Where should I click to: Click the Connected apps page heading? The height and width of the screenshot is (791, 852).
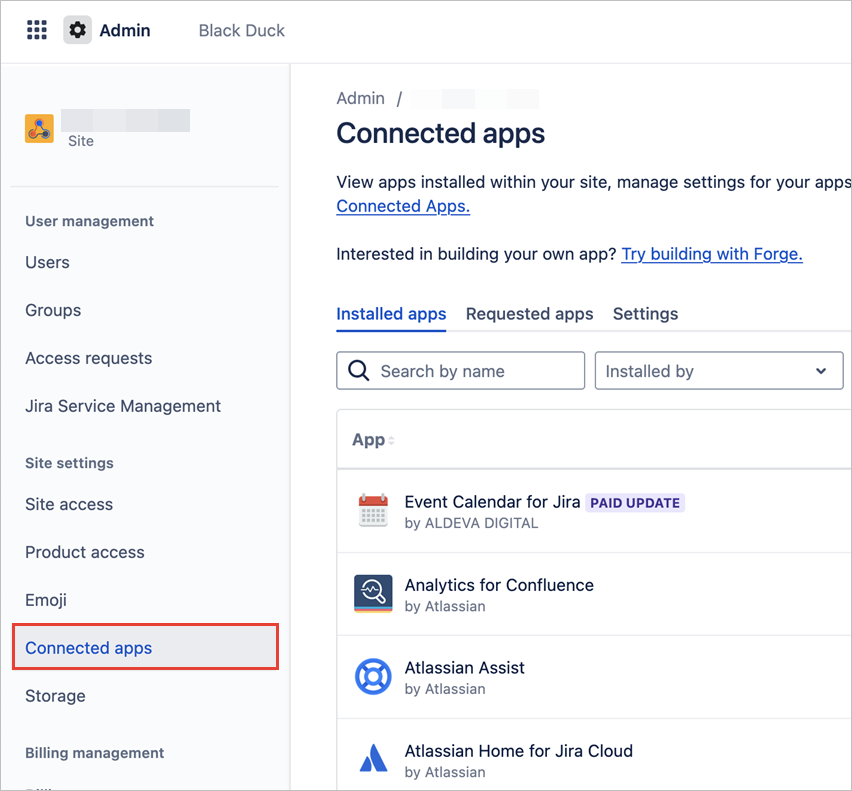[x=440, y=134]
